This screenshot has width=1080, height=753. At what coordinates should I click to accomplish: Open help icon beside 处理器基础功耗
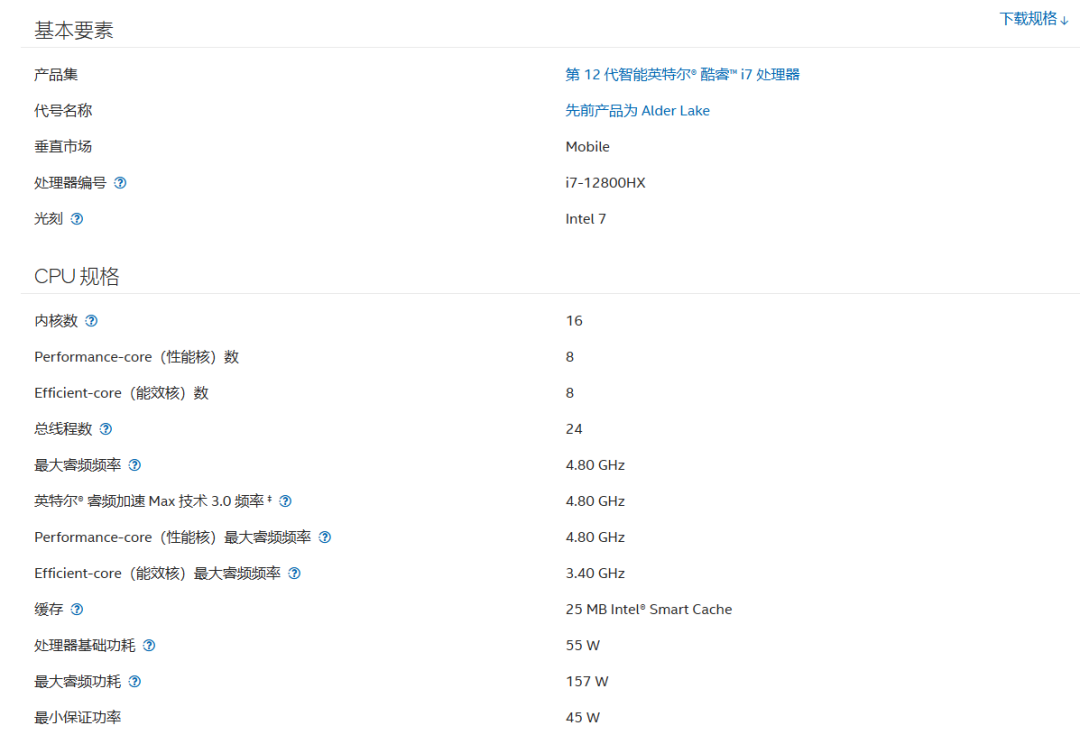(149, 646)
